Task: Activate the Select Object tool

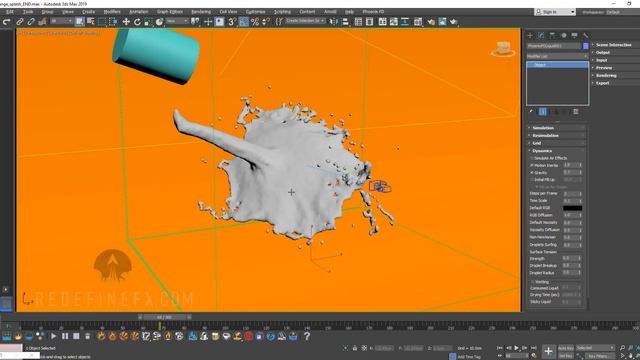Action: pos(79,22)
